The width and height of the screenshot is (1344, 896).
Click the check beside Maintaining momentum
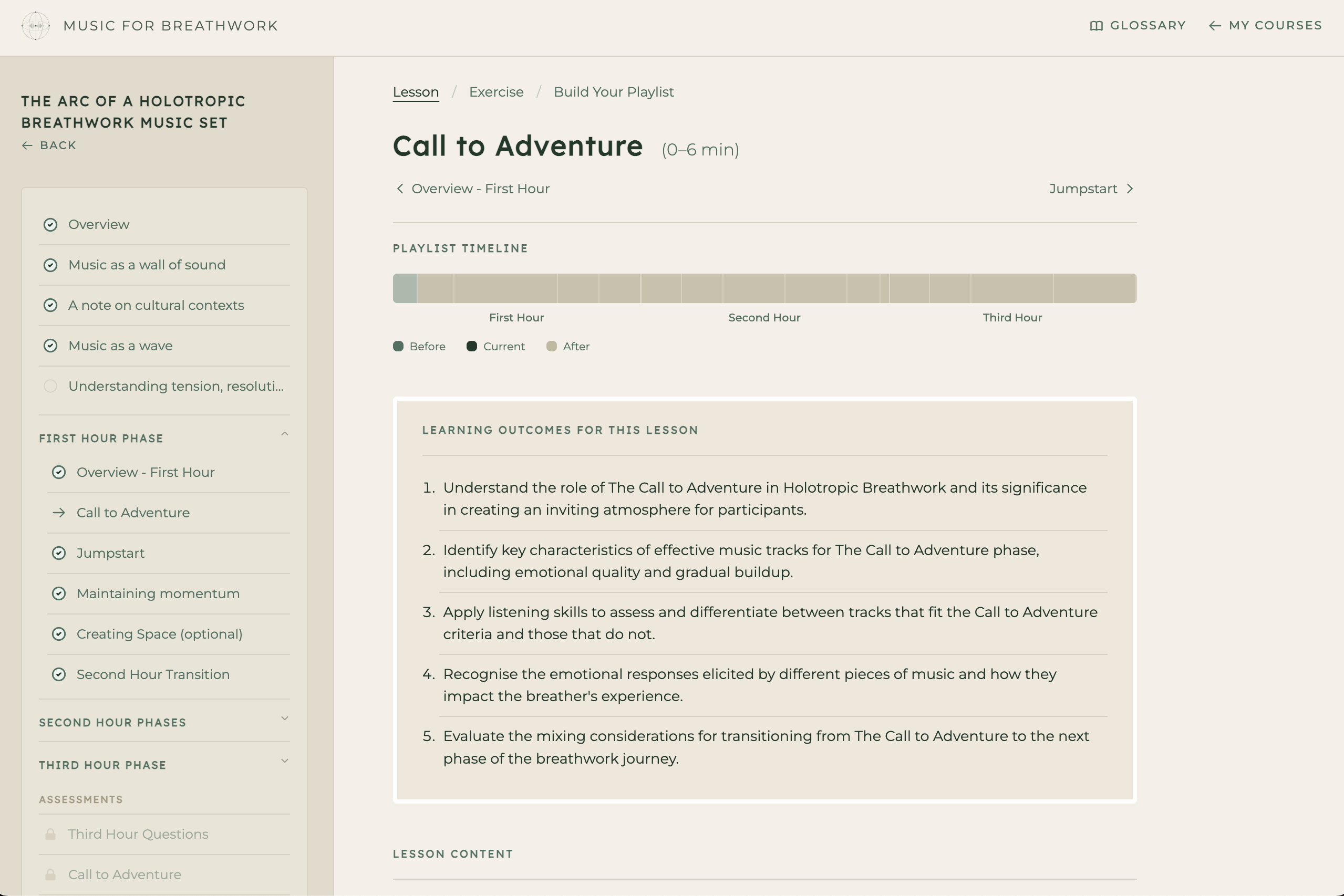(59, 593)
